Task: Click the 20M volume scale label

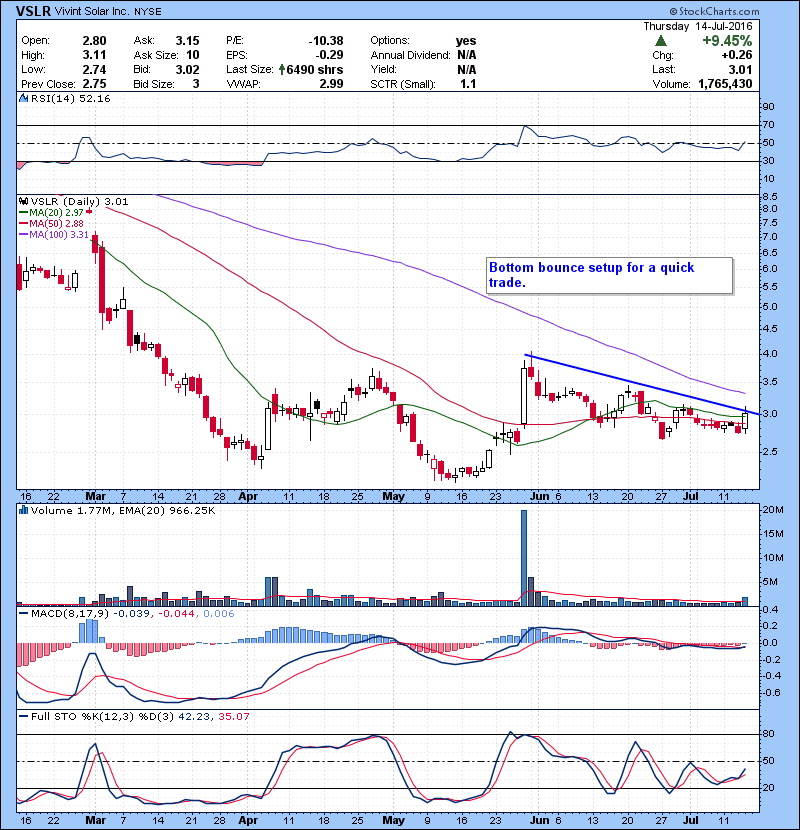Action: pos(773,510)
